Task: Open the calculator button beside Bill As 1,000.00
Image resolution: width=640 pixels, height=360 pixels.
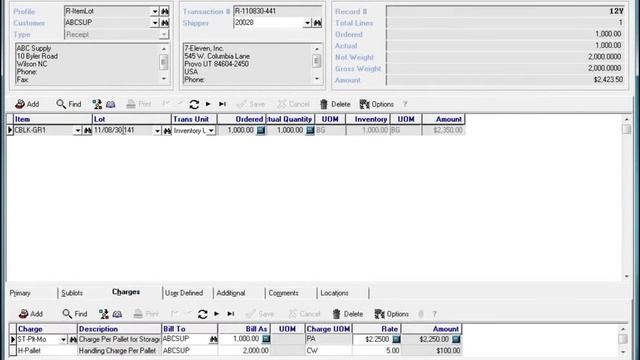Action: 266,339
